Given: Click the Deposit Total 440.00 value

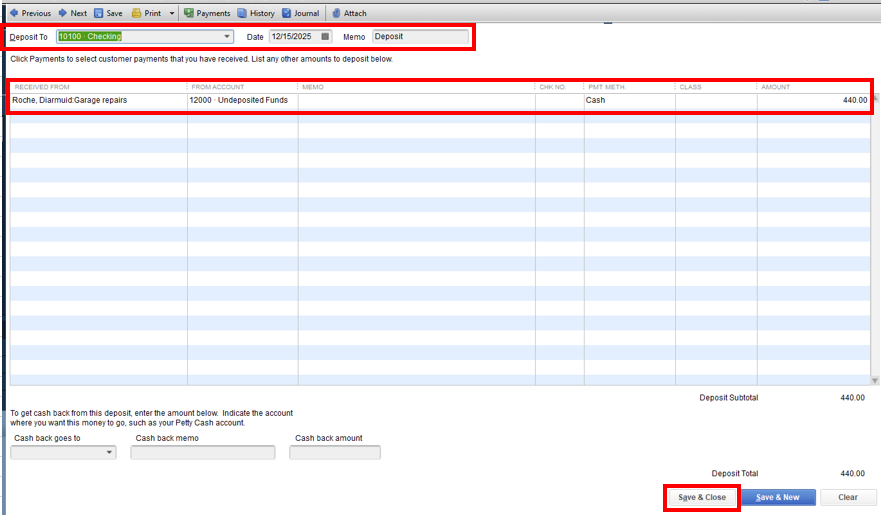Looking at the screenshot, I should click(852, 473).
